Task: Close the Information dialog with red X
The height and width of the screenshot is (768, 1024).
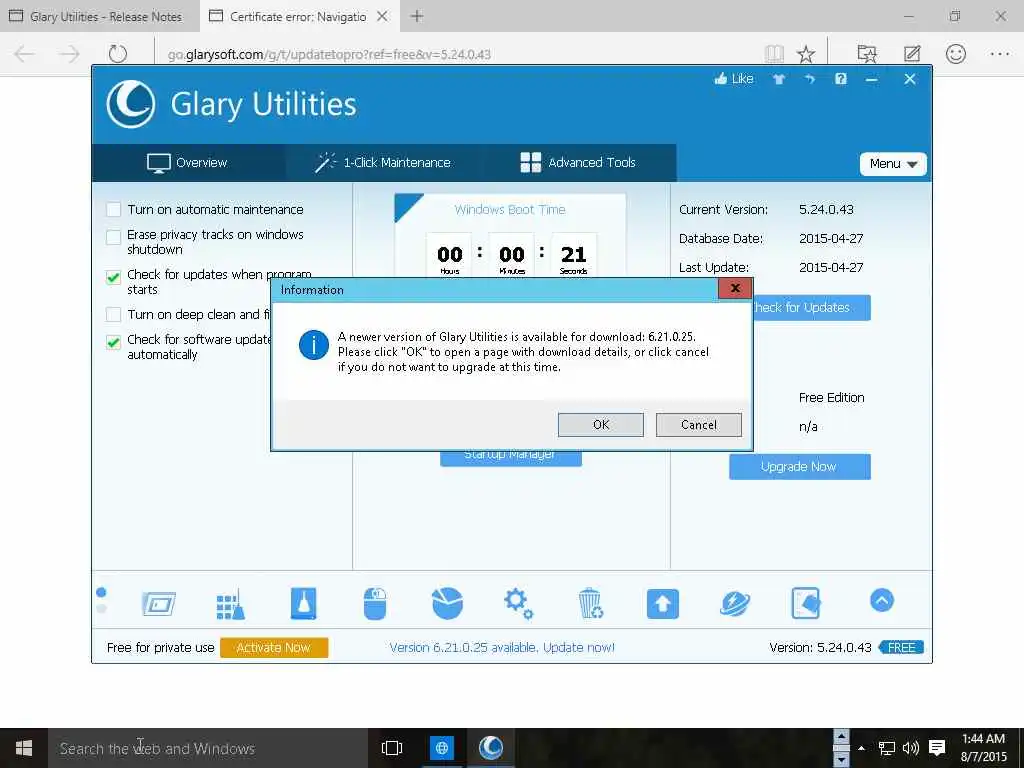Action: pyautogui.click(x=735, y=288)
